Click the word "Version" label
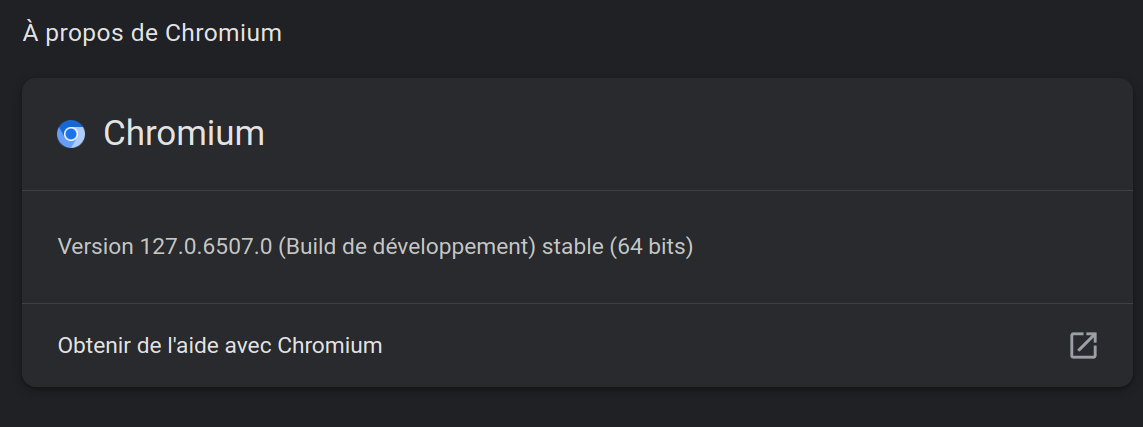 (x=95, y=247)
